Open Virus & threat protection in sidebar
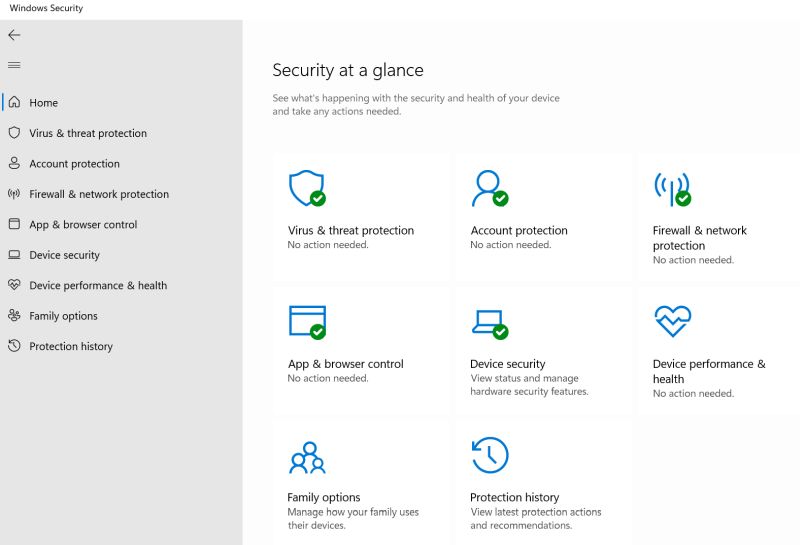 121,133
